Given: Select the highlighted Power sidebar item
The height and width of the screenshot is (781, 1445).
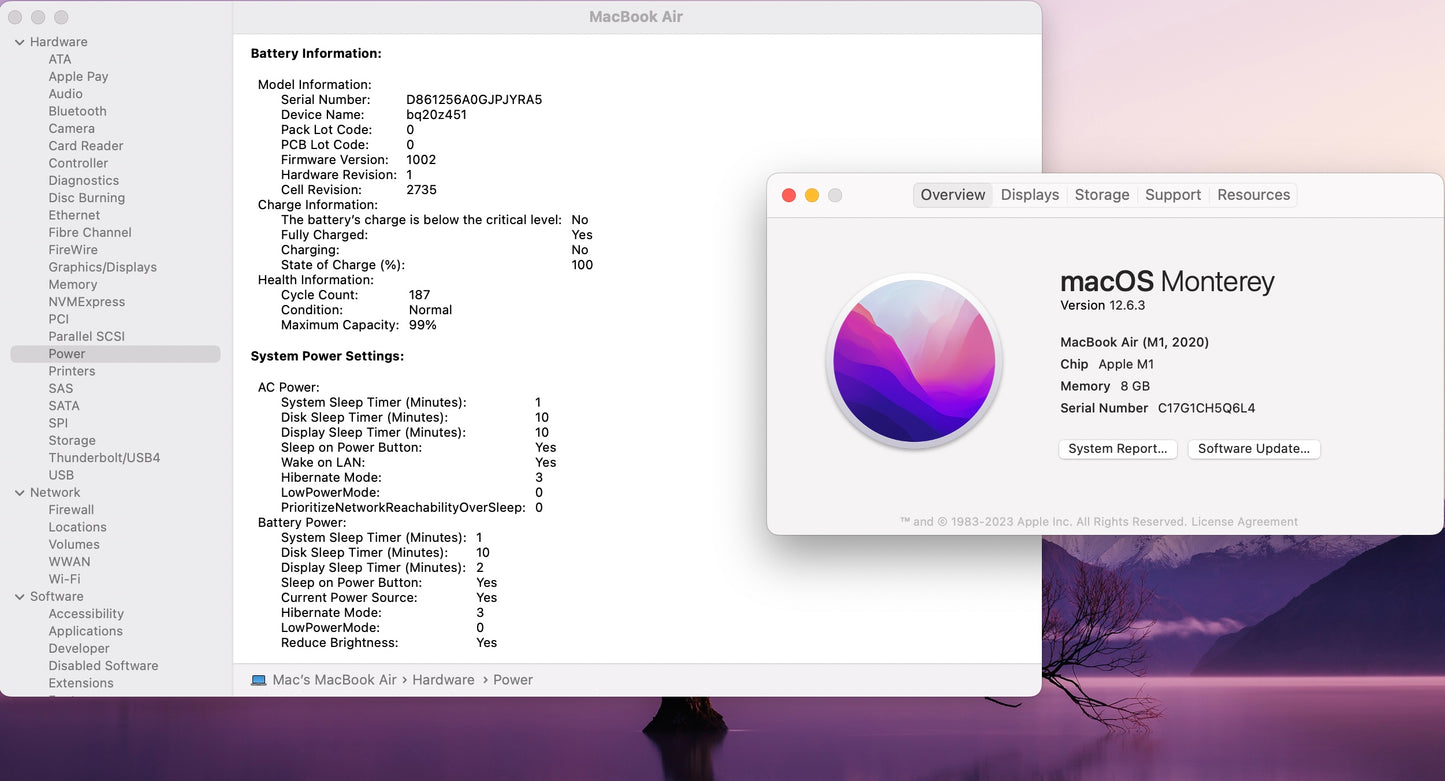Looking at the screenshot, I should [x=115, y=354].
